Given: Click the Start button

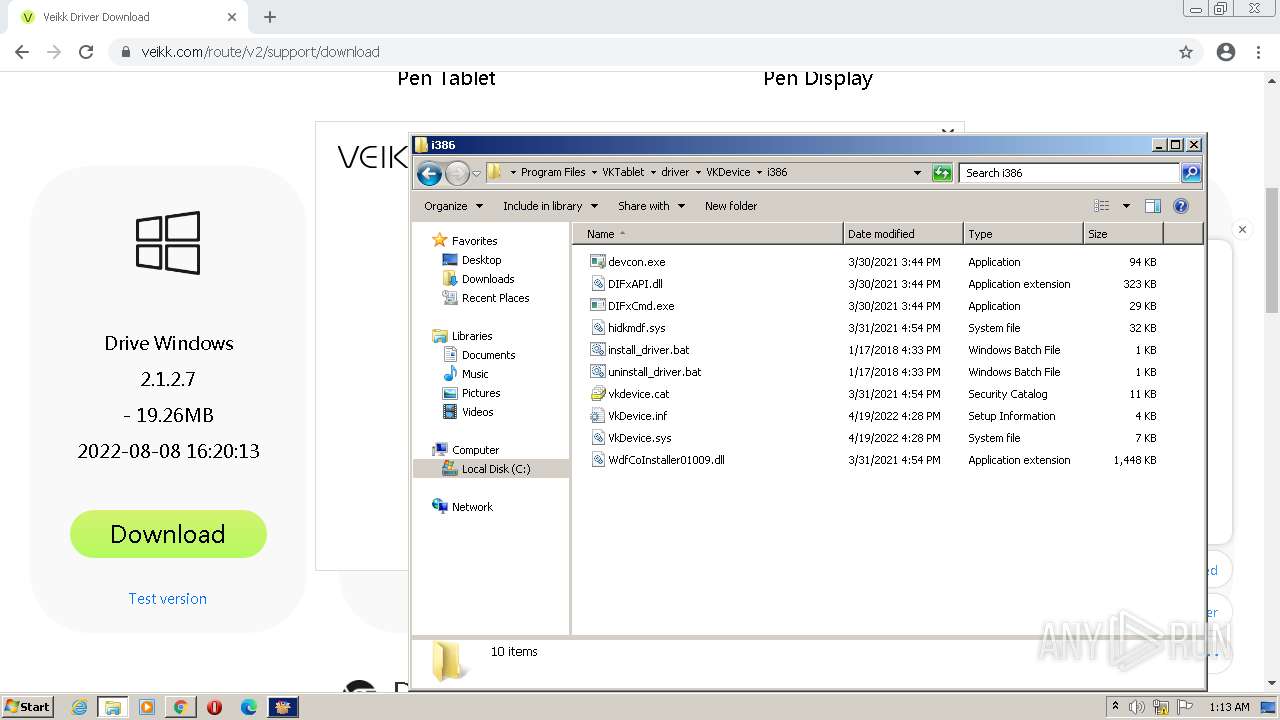Looking at the screenshot, I should [x=27, y=707].
